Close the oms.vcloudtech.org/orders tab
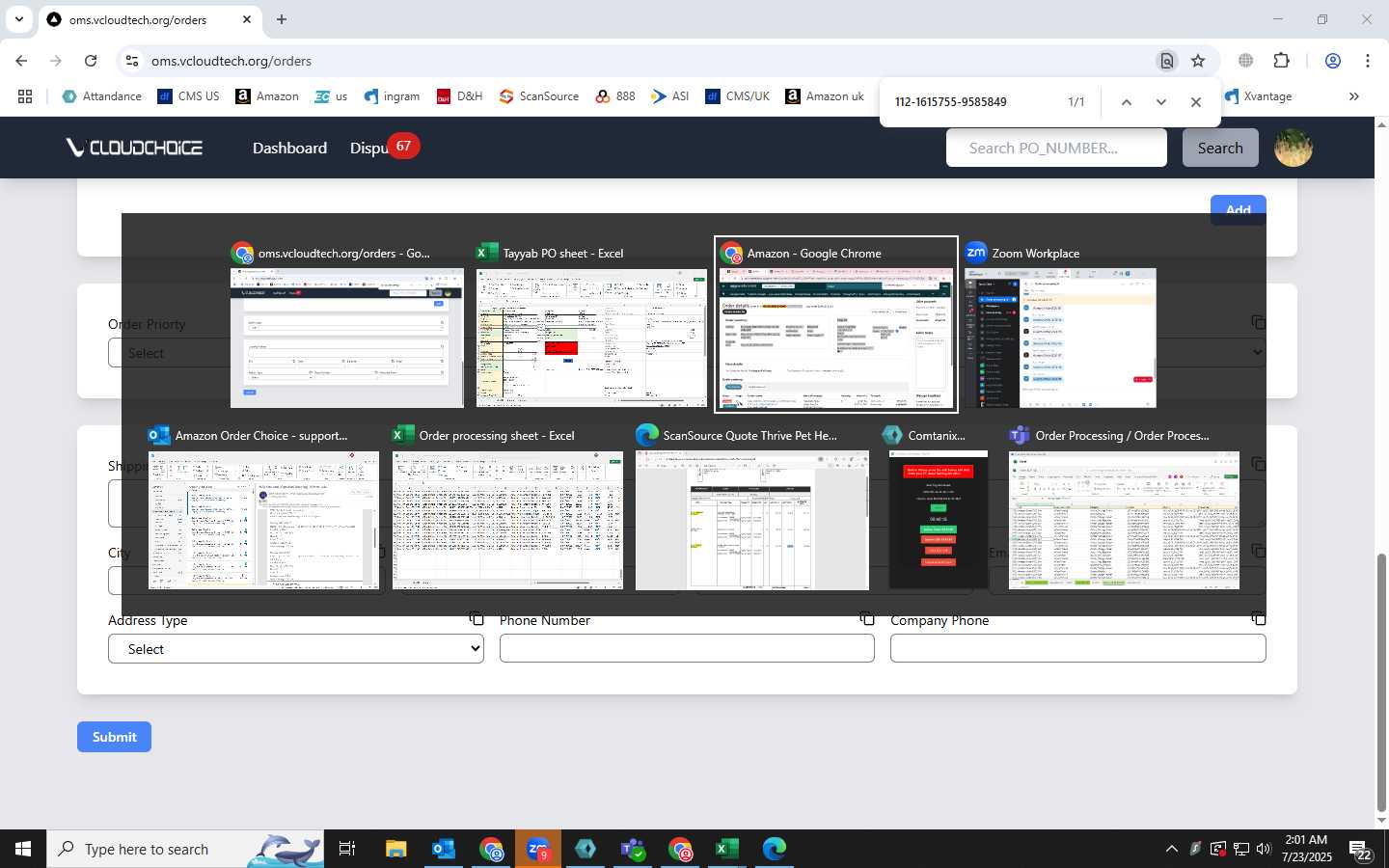Viewport: 1389px width, 868px height. pyautogui.click(x=247, y=19)
